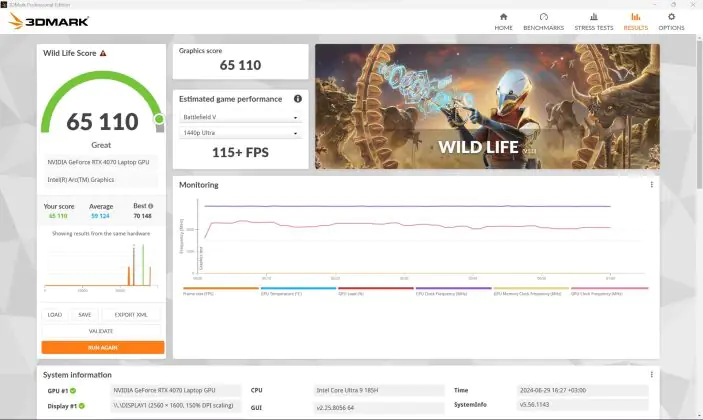This screenshot has height=420, width=703.
Task: Click the Intel Core Ultra 9 185H CPU field
Action: 379,390
